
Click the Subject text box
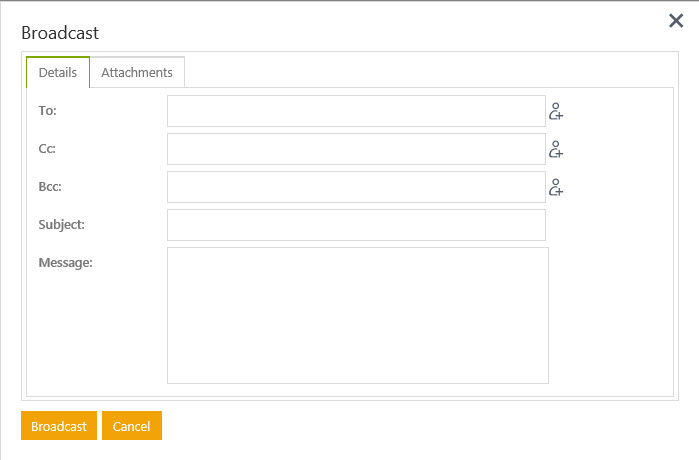tap(356, 225)
